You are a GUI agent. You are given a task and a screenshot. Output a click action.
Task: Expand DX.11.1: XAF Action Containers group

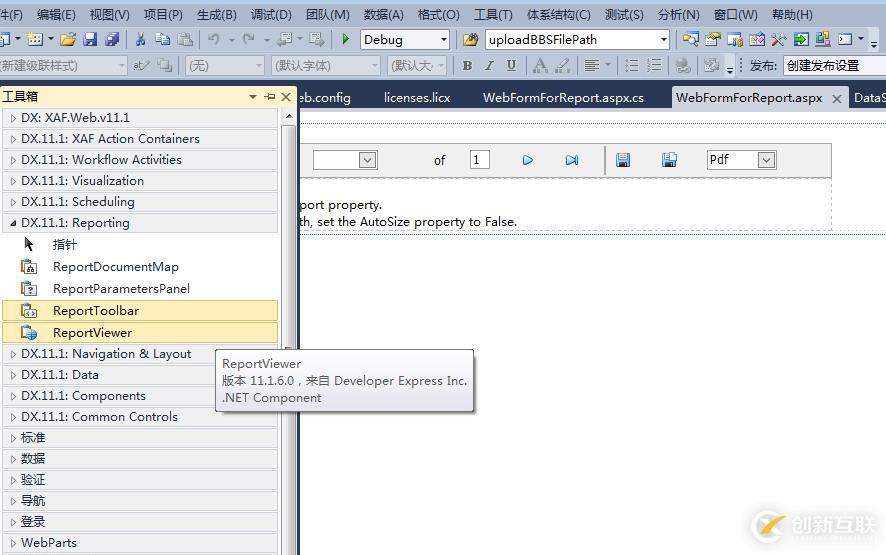tap(14, 139)
